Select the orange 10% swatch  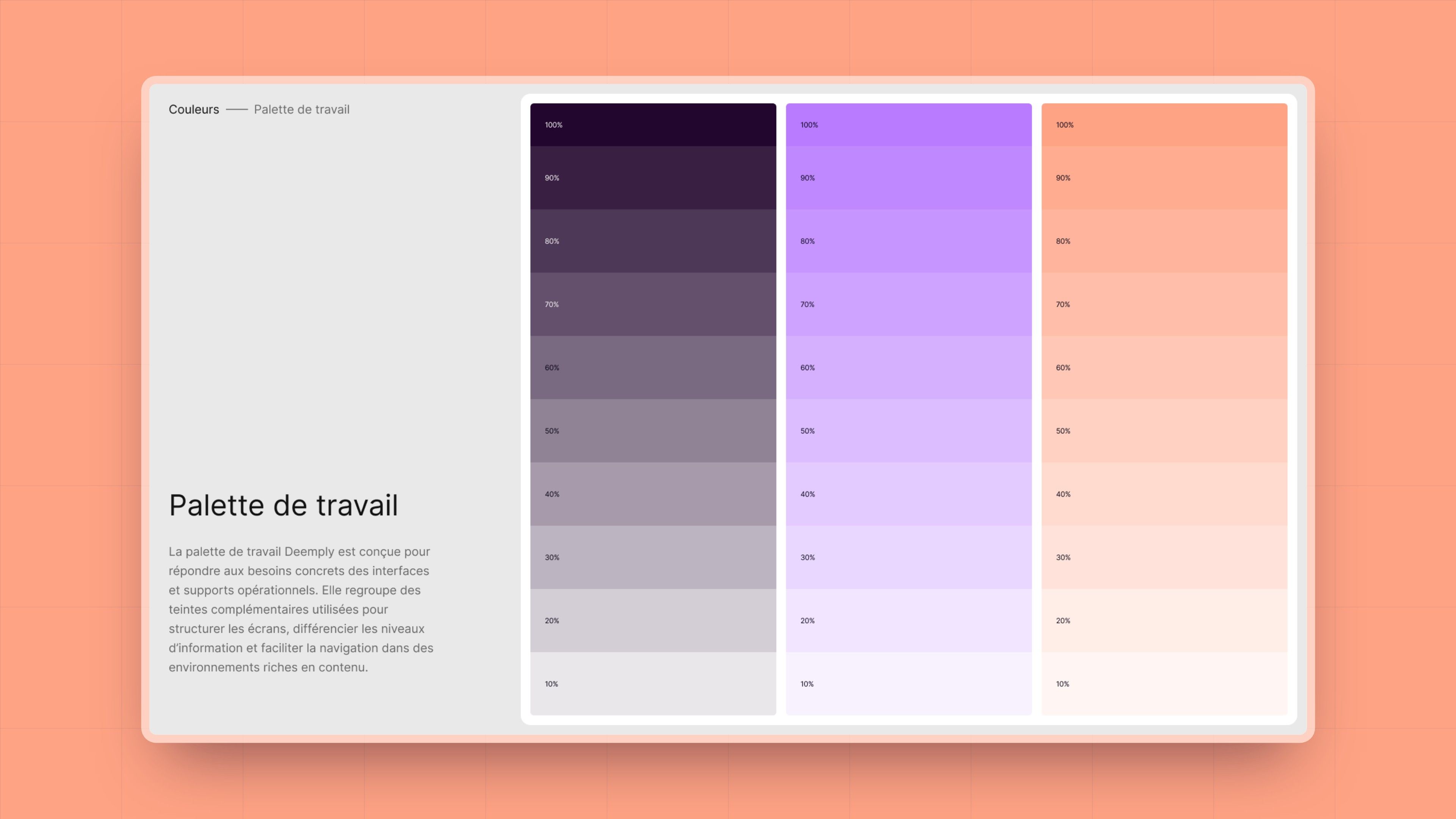(1164, 684)
